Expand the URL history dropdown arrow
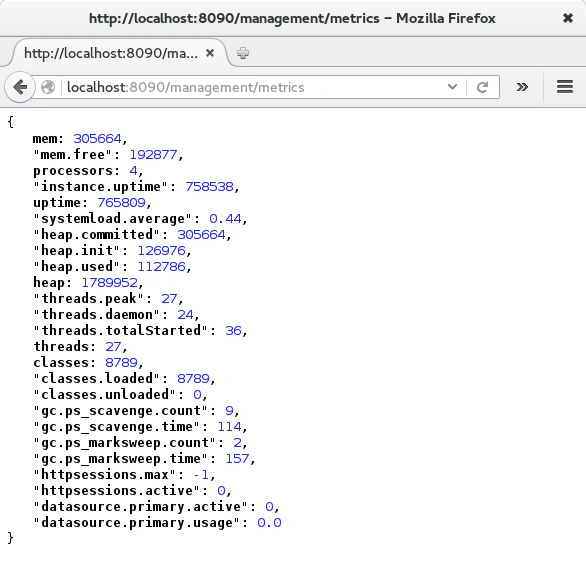The width and height of the screenshot is (586, 565). click(x=452, y=87)
